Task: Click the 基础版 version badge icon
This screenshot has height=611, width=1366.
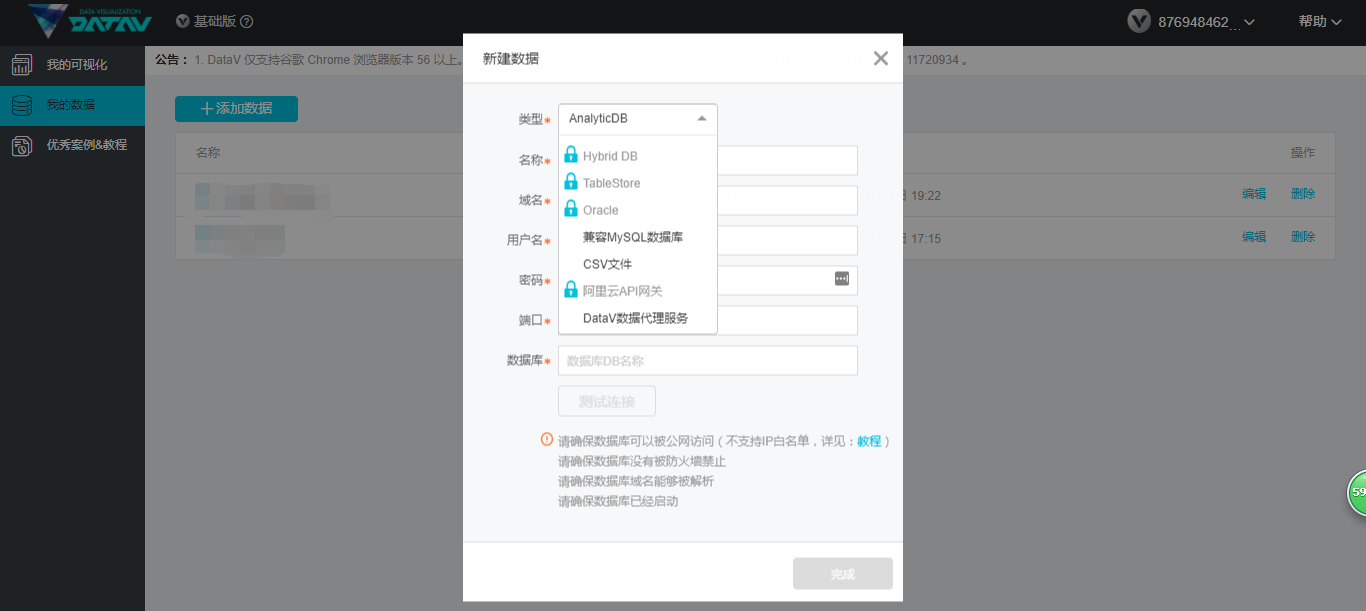Action: click(x=182, y=21)
